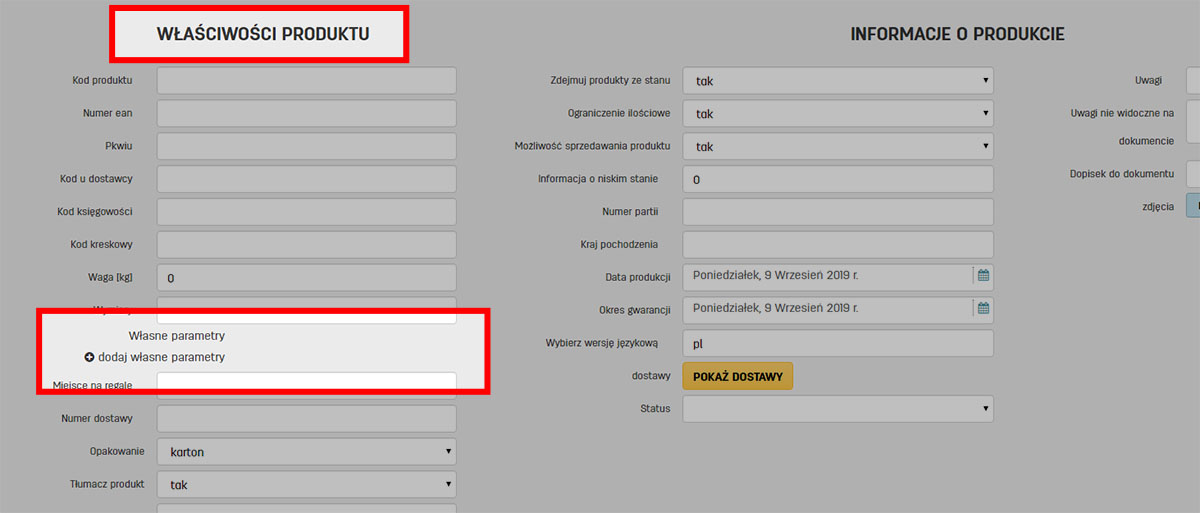The image size is (1200, 513).
Task: Click the dodaj własne parametry link
Action: pyautogui.click(x=161, y=357)
